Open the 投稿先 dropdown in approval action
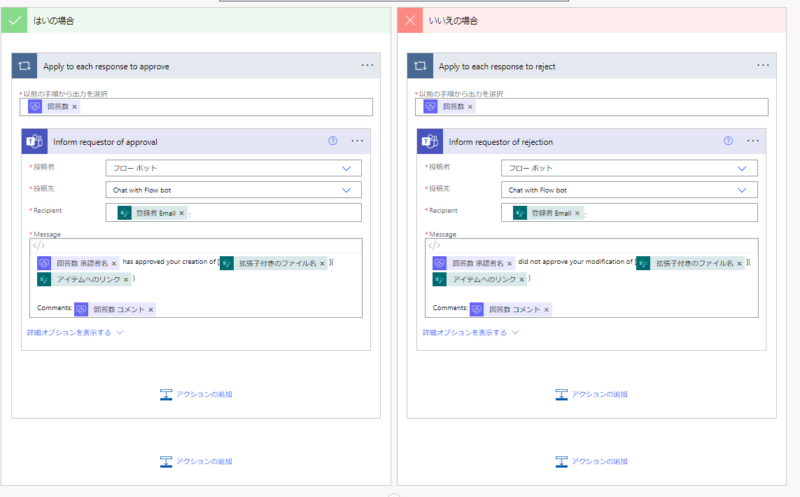The width and height of the screenshot is (800, 497). tap(347, 190)
